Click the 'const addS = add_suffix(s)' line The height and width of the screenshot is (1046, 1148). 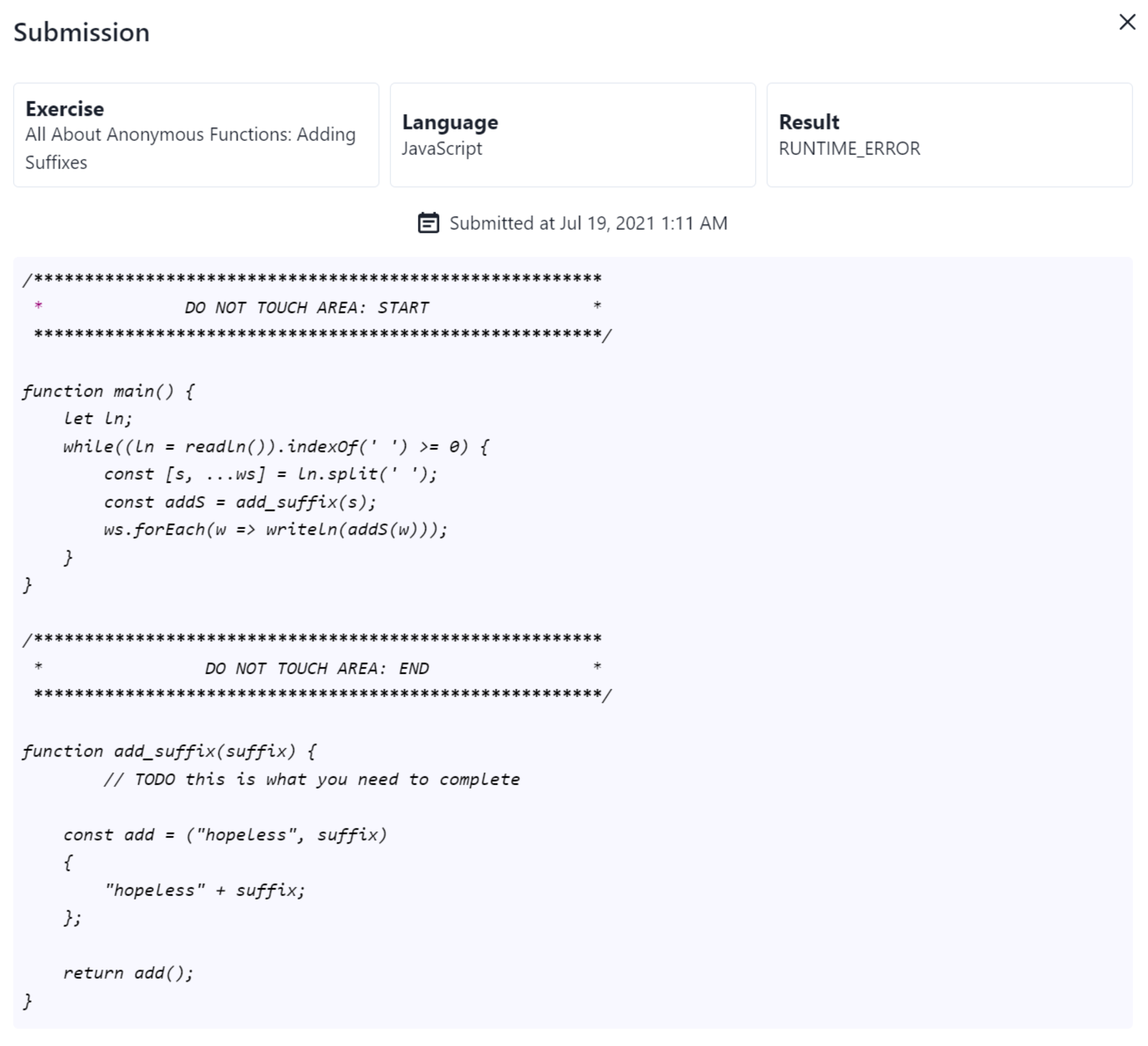[x=240, y=502]
